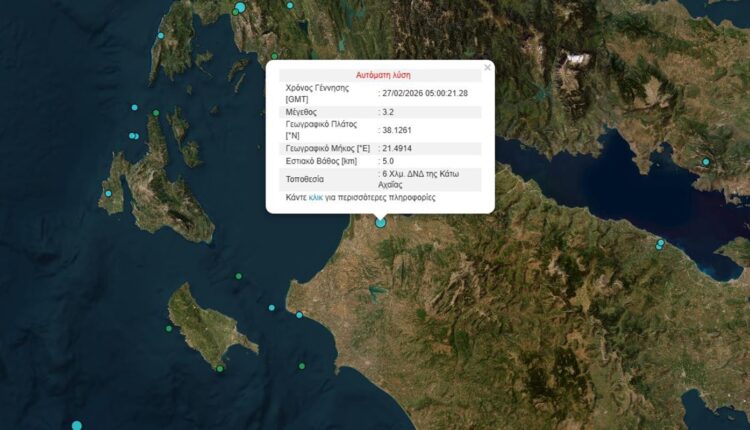Select cyan marker in the sea at top-left
This screenshot has height=430, width=750.
click(160, 36)
